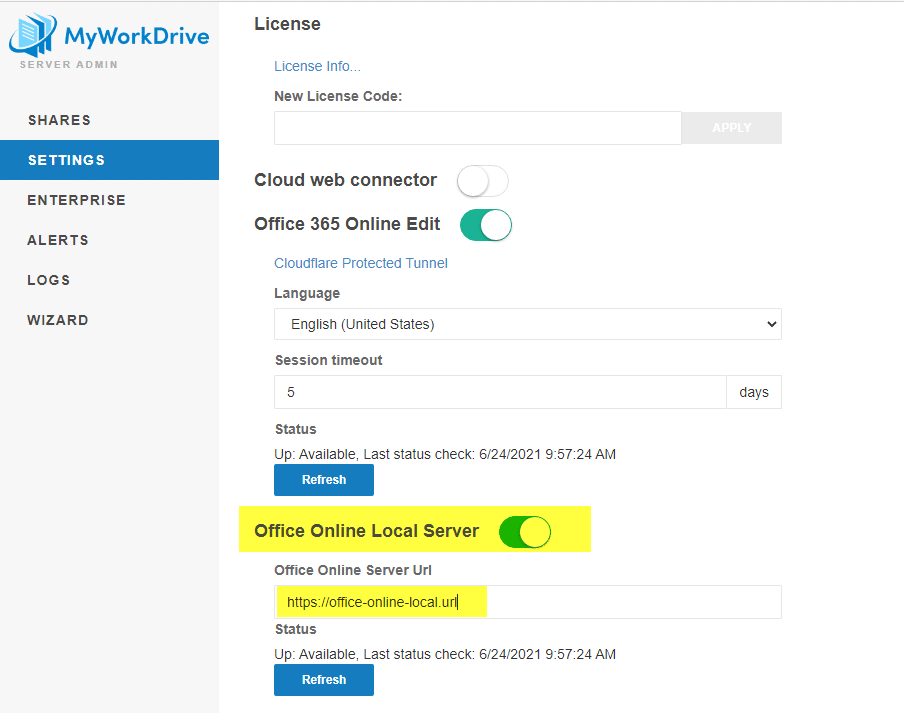Image resolution: width=904 pixels, height=713 pixels.
Task: Click the Session timeout input field
Action: click(x=500, y=392)
